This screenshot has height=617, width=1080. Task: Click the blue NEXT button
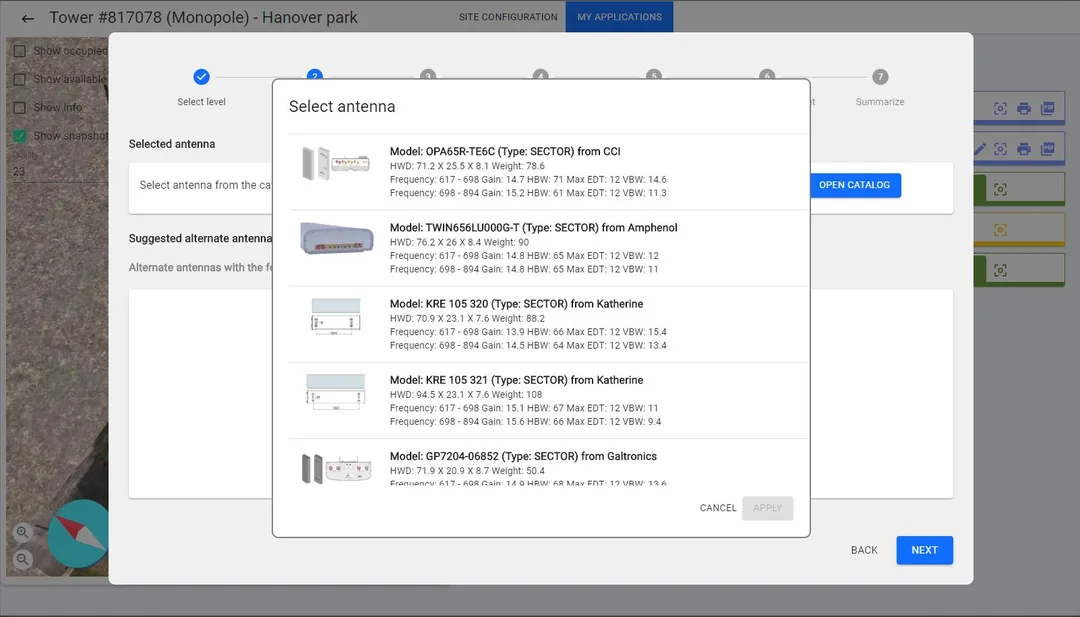pos(924,550)
